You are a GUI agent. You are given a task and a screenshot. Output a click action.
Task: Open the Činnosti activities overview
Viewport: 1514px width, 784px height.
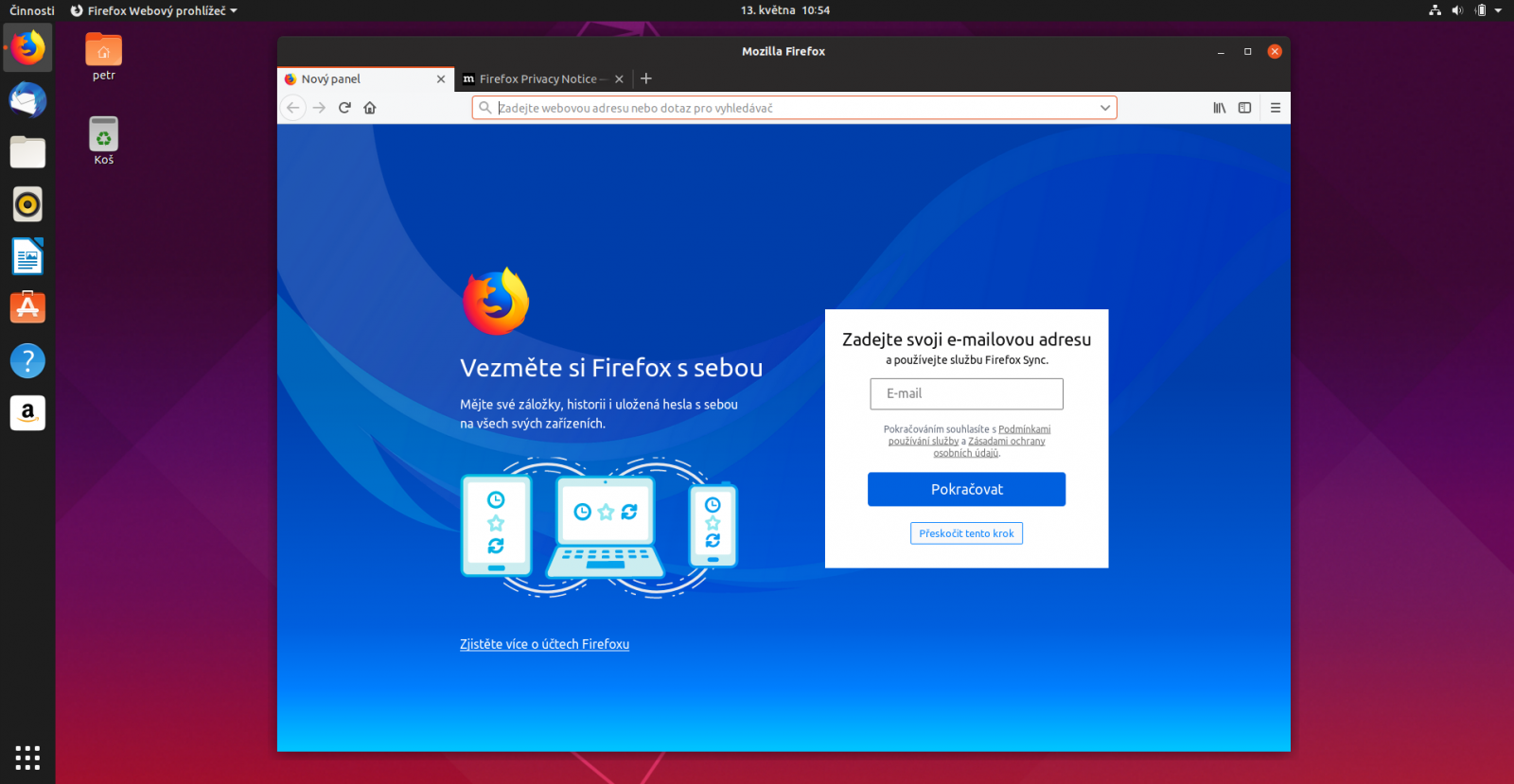click(31, 10)
